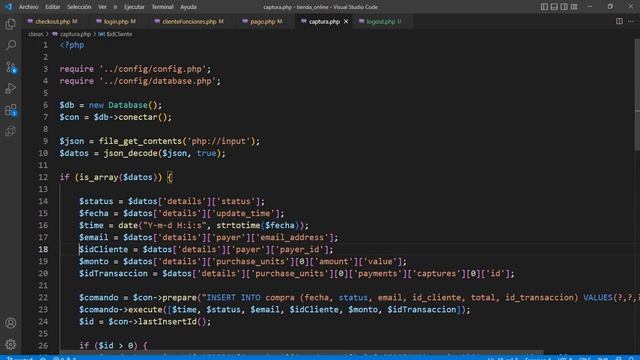Click the 'php://input' string
The height and width of the screenshot is (360, 640).
[219, 141]
